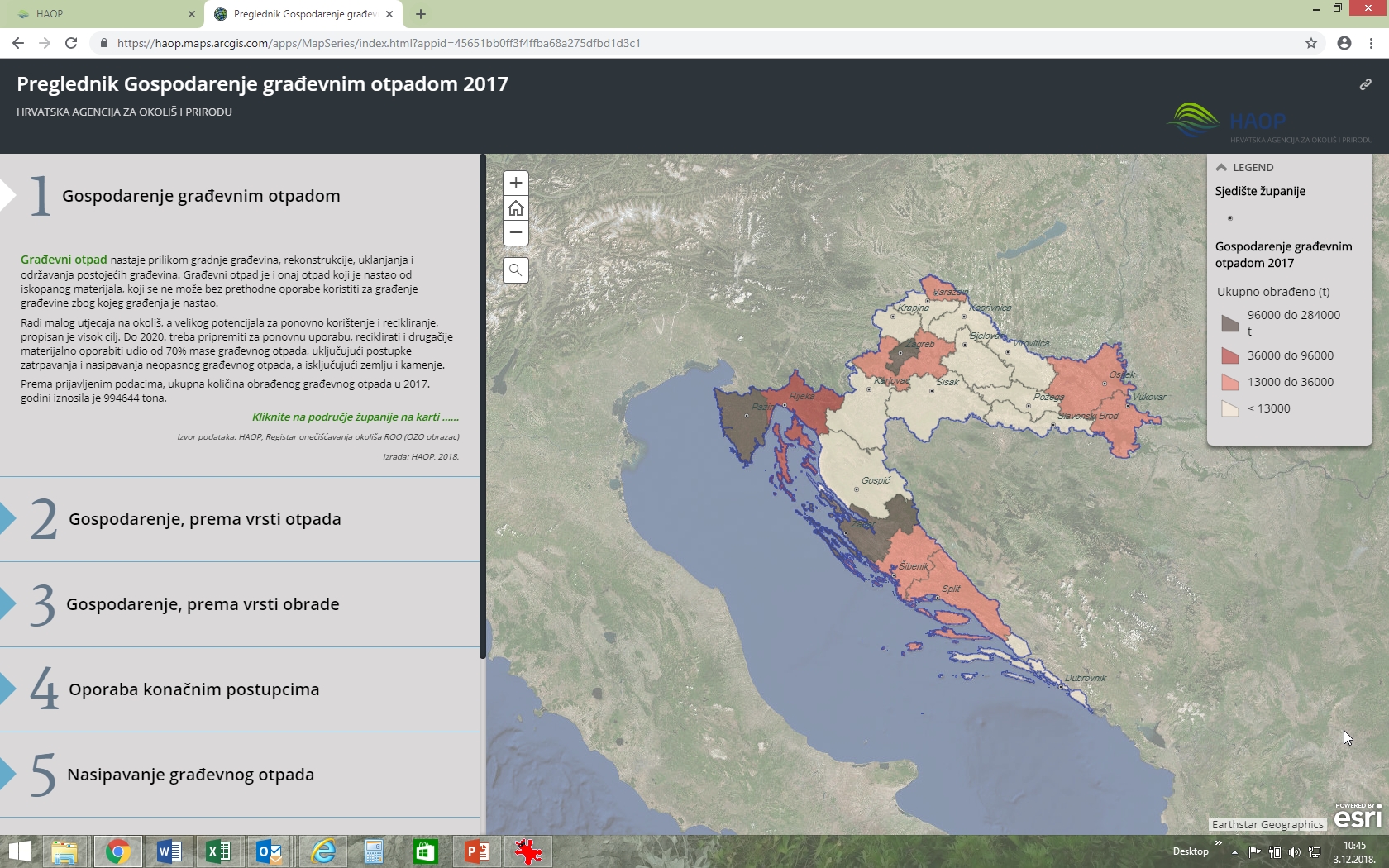Select section 5 Nasipavanje građevnog otpada
This screenshot has width=1389, height=868.
coord(190,775)
